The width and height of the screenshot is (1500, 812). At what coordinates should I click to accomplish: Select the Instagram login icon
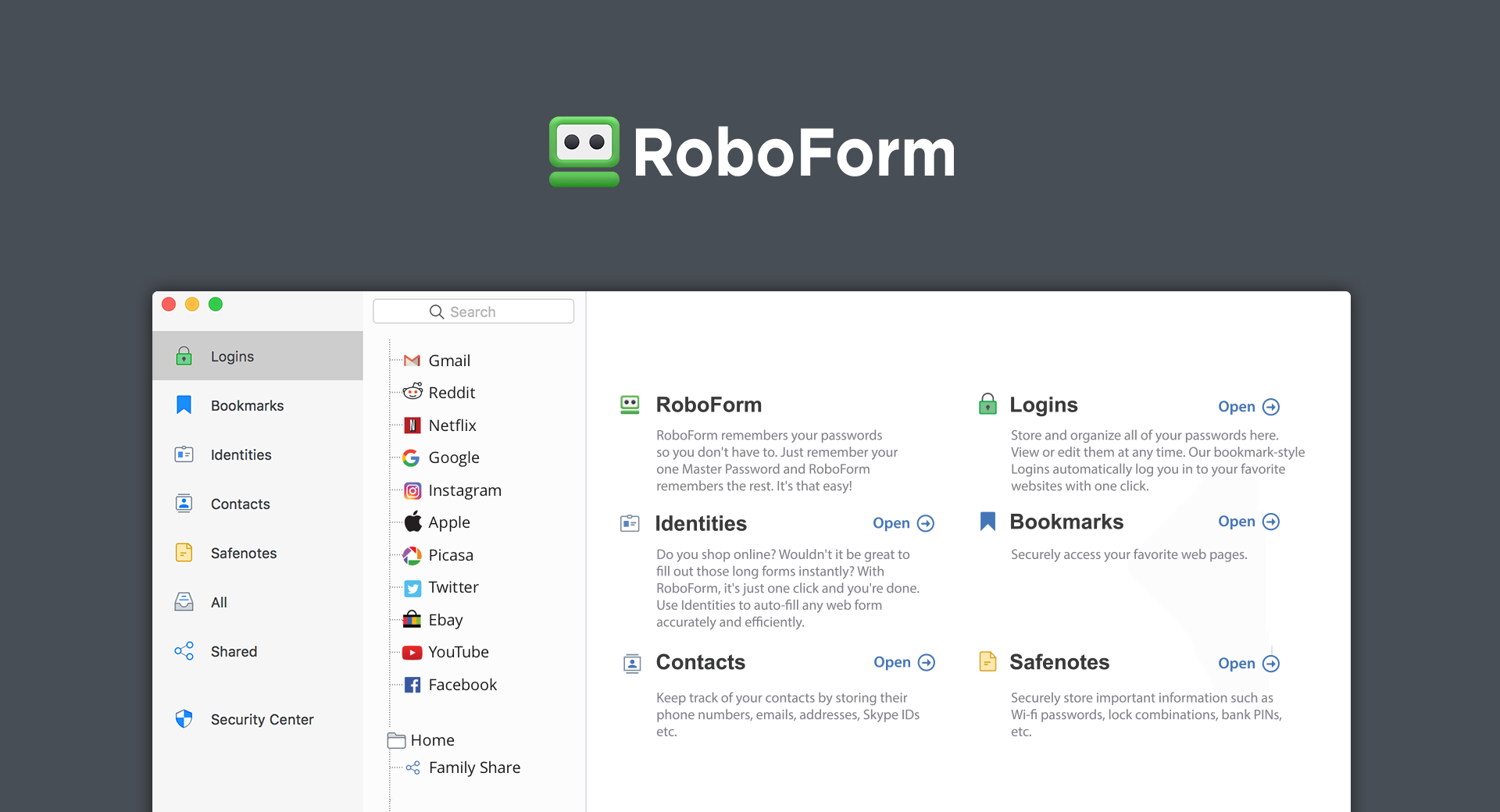[412, 490]
